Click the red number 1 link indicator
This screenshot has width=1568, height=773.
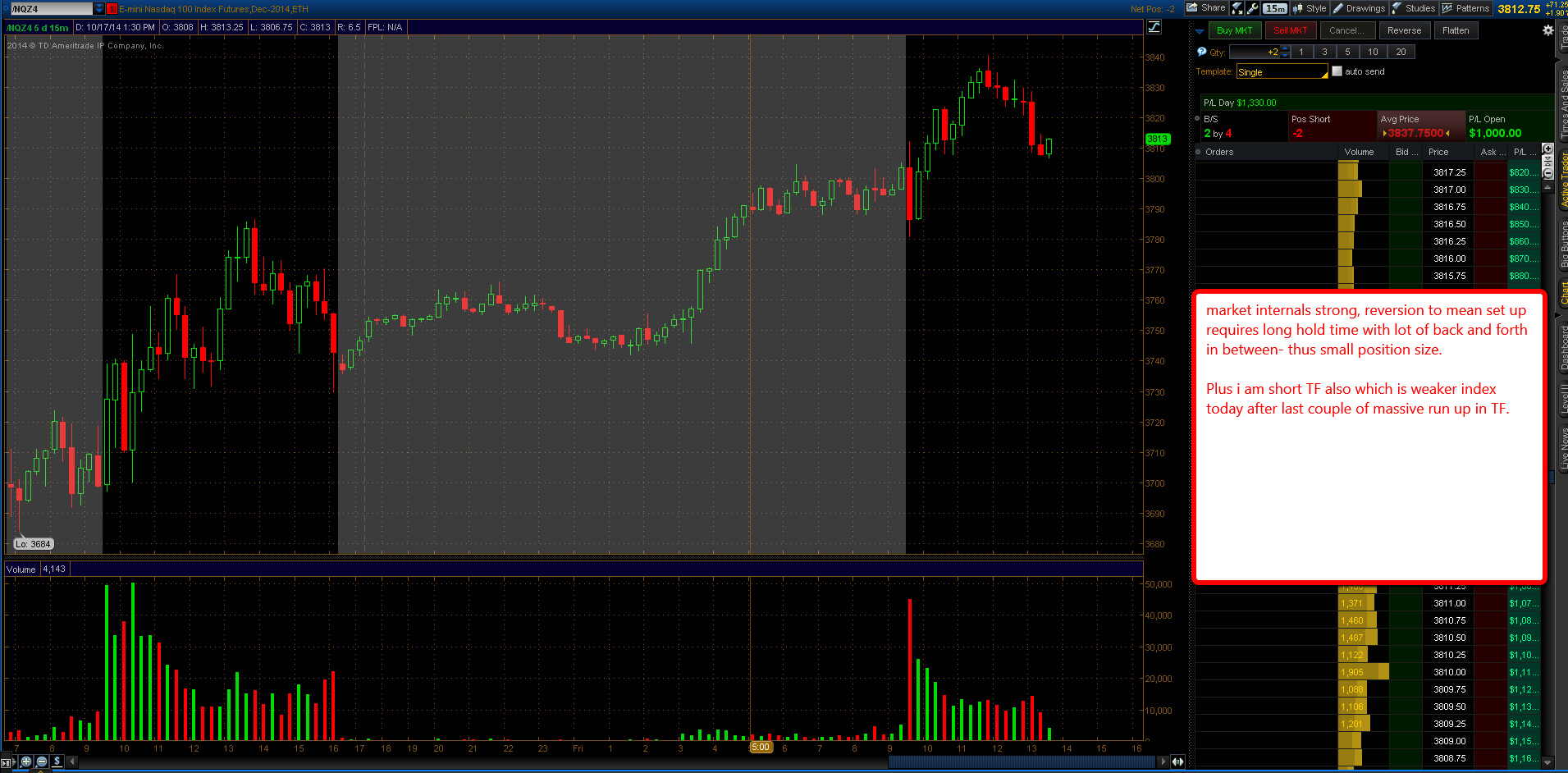coord(112,9)
